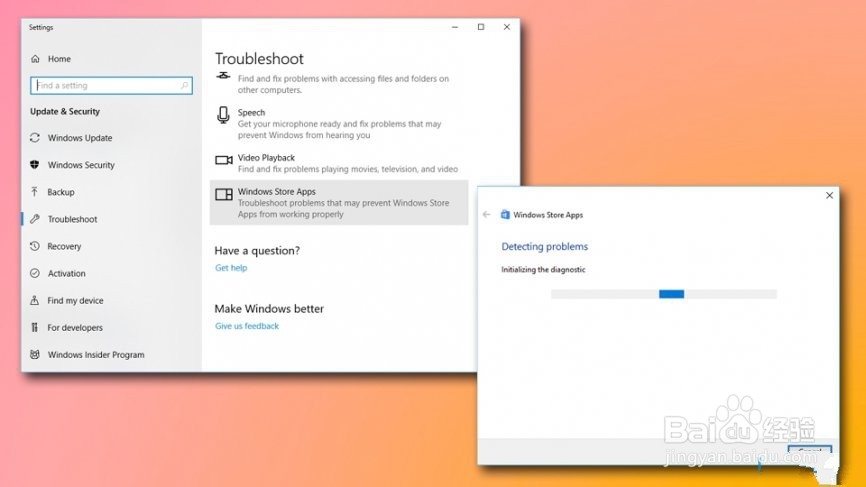Select the Video Playback troubleshooter entry
This screenshot has height=487, width=866.
click(x=339, y=163)
